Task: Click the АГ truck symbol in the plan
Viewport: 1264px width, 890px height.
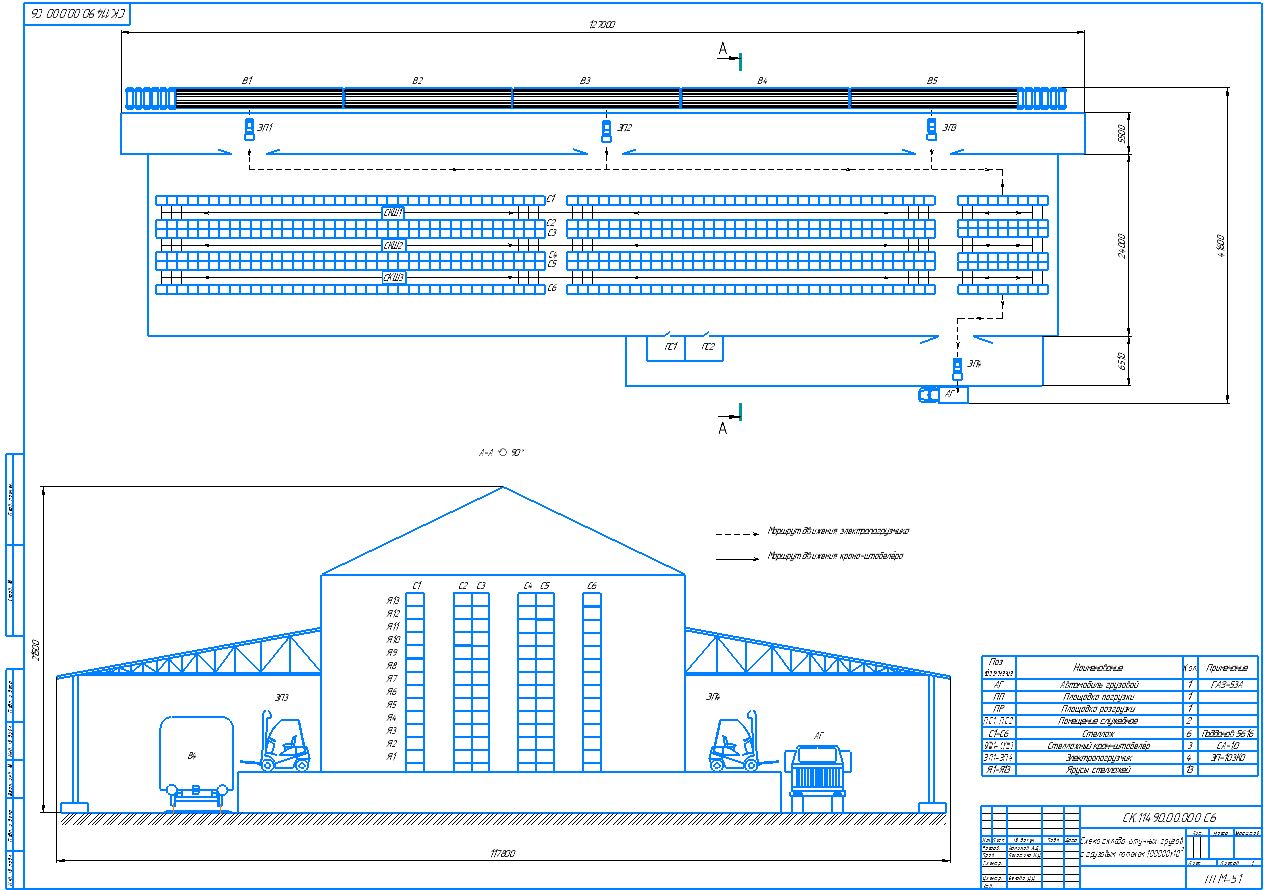Action: click(943, 394)
